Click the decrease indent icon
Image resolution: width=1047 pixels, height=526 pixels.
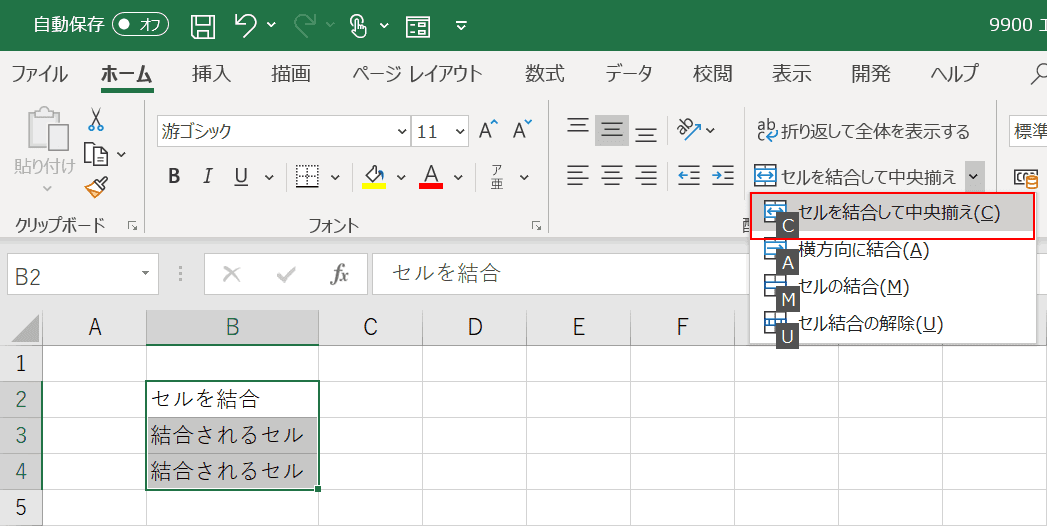tap(688, 176)
